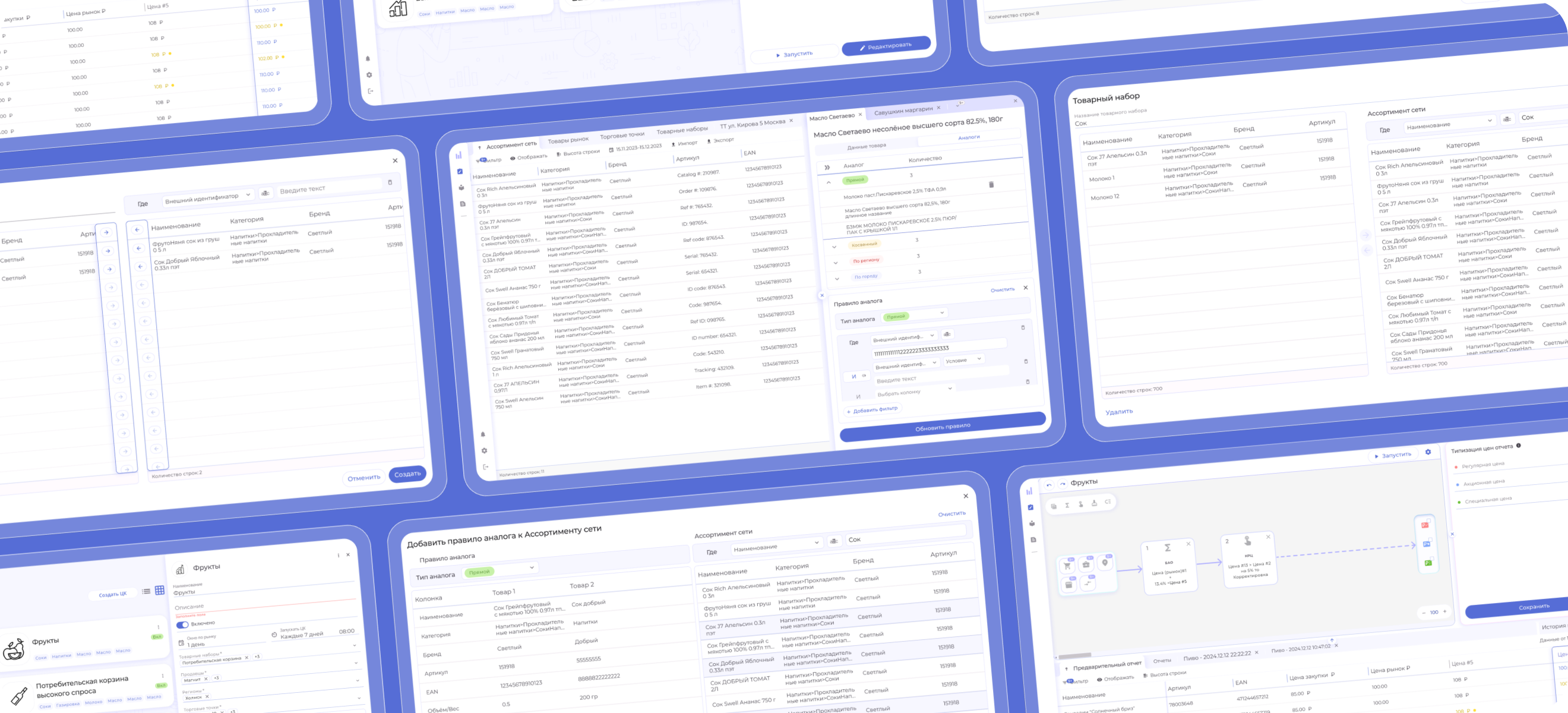Open the Савушкин маргарин tab
1568x713 pixels.
903,110
